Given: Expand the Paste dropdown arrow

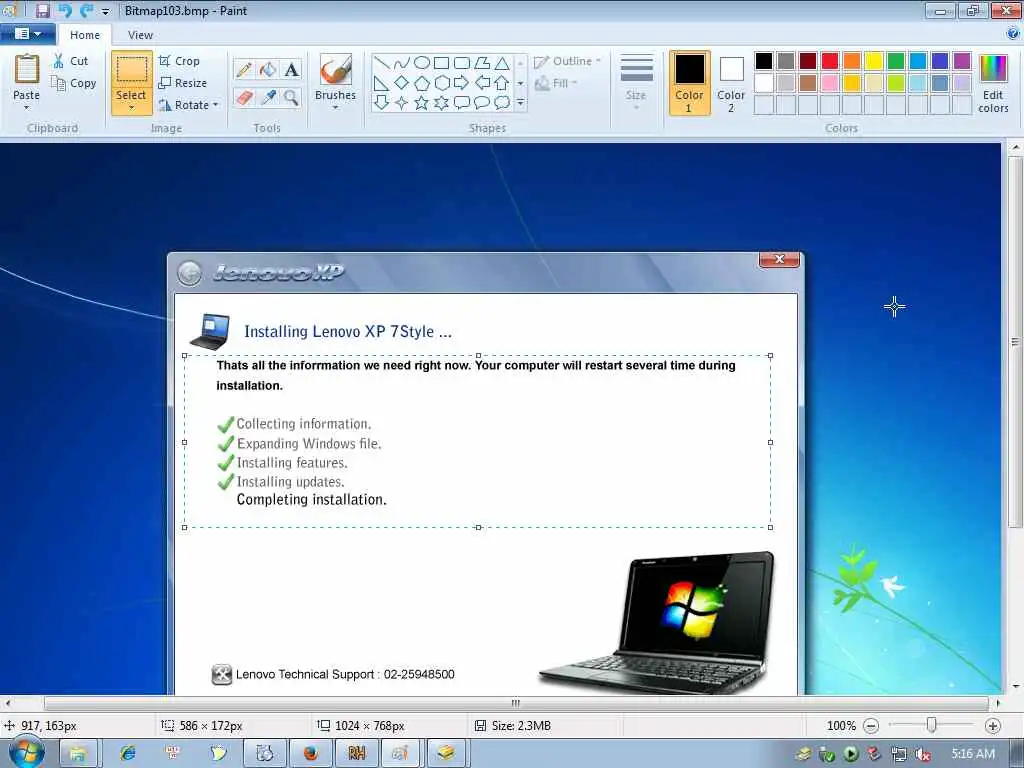Looking at the screenshot, I should (26, 108).
